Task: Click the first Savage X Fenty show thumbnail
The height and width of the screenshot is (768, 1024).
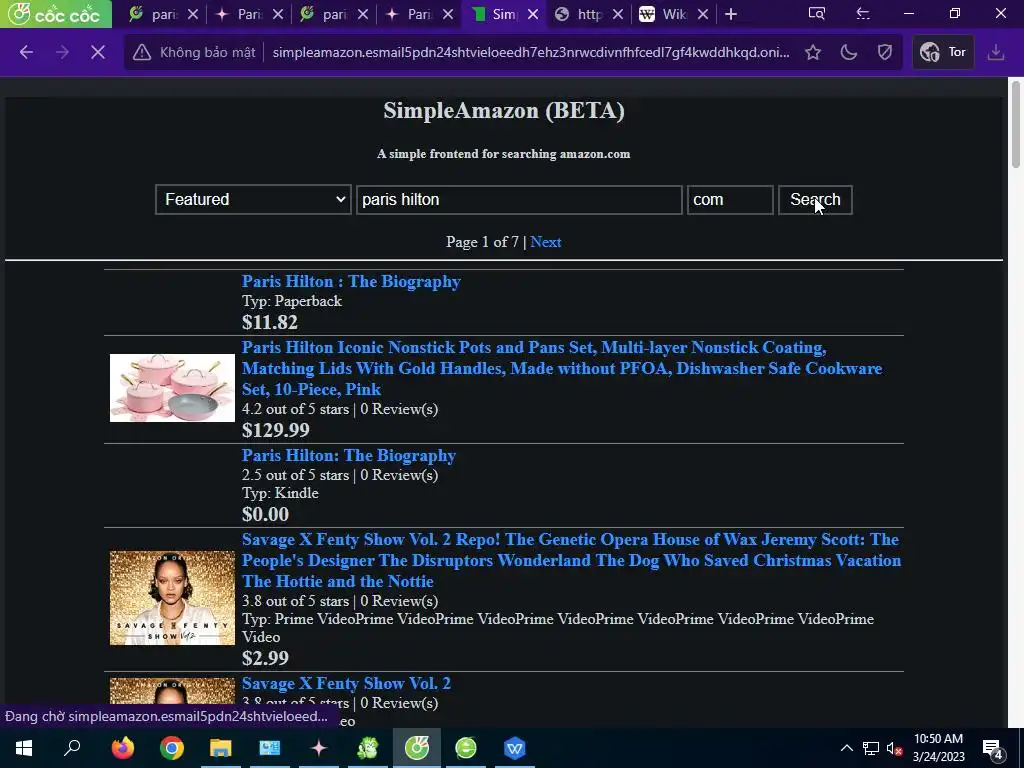Action: point(172,598)
